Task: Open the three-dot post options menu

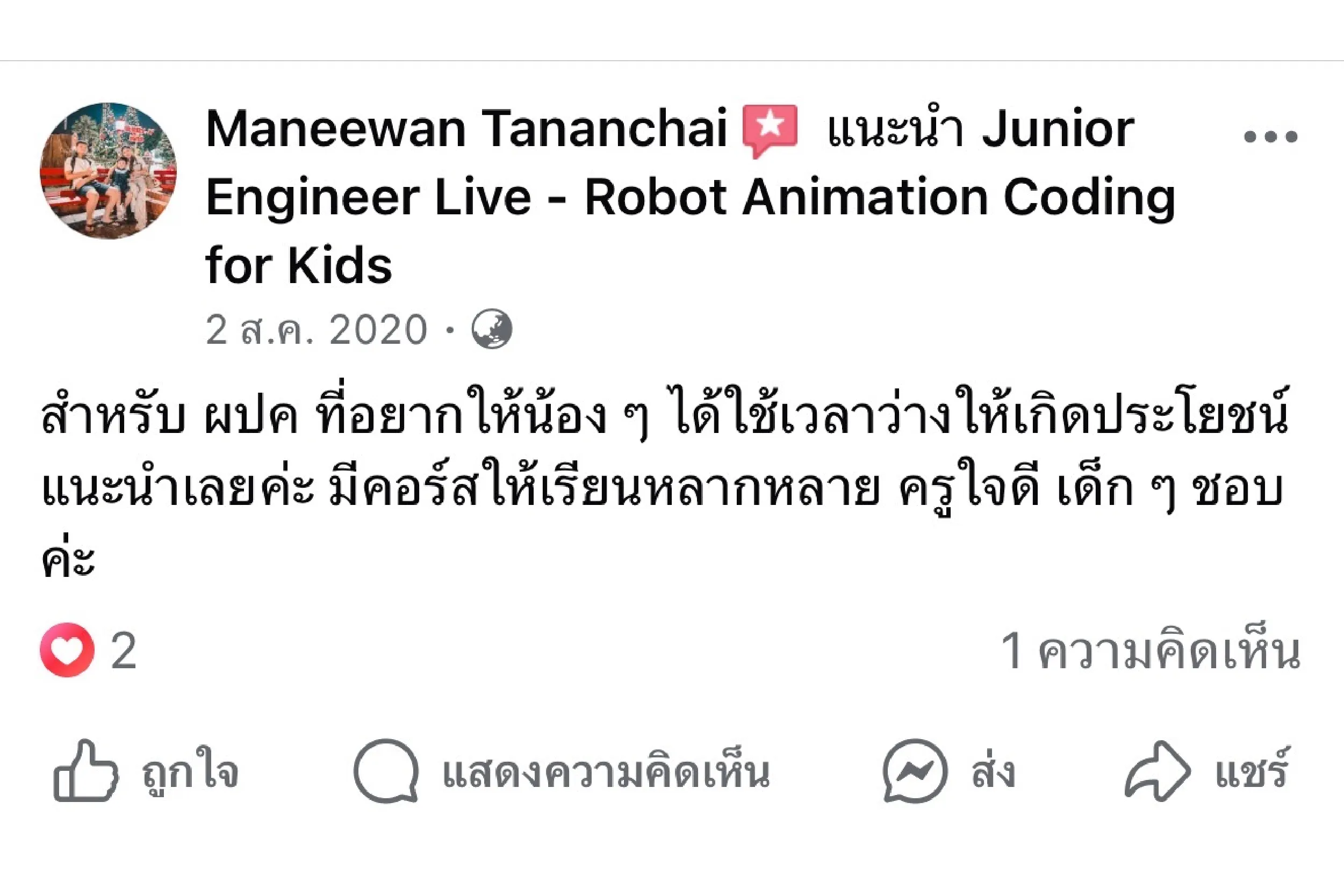Action: 1270,136
